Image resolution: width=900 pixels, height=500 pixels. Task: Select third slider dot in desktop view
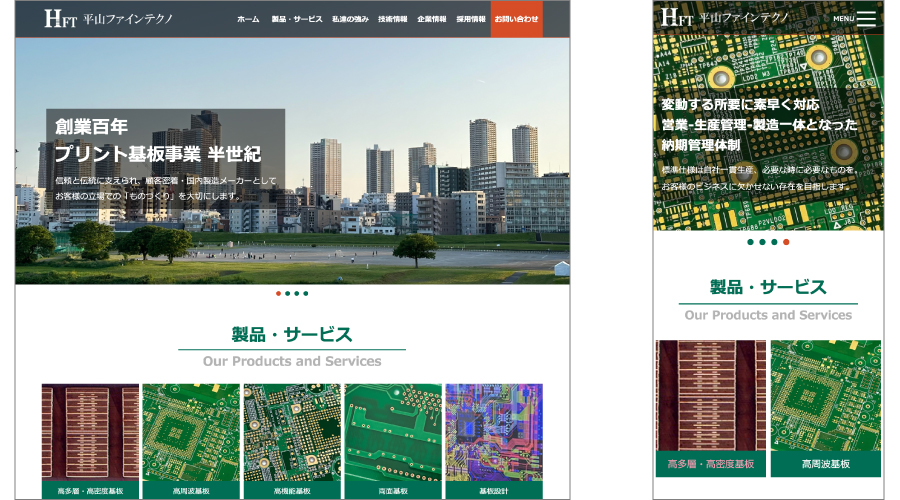(297, 293)
